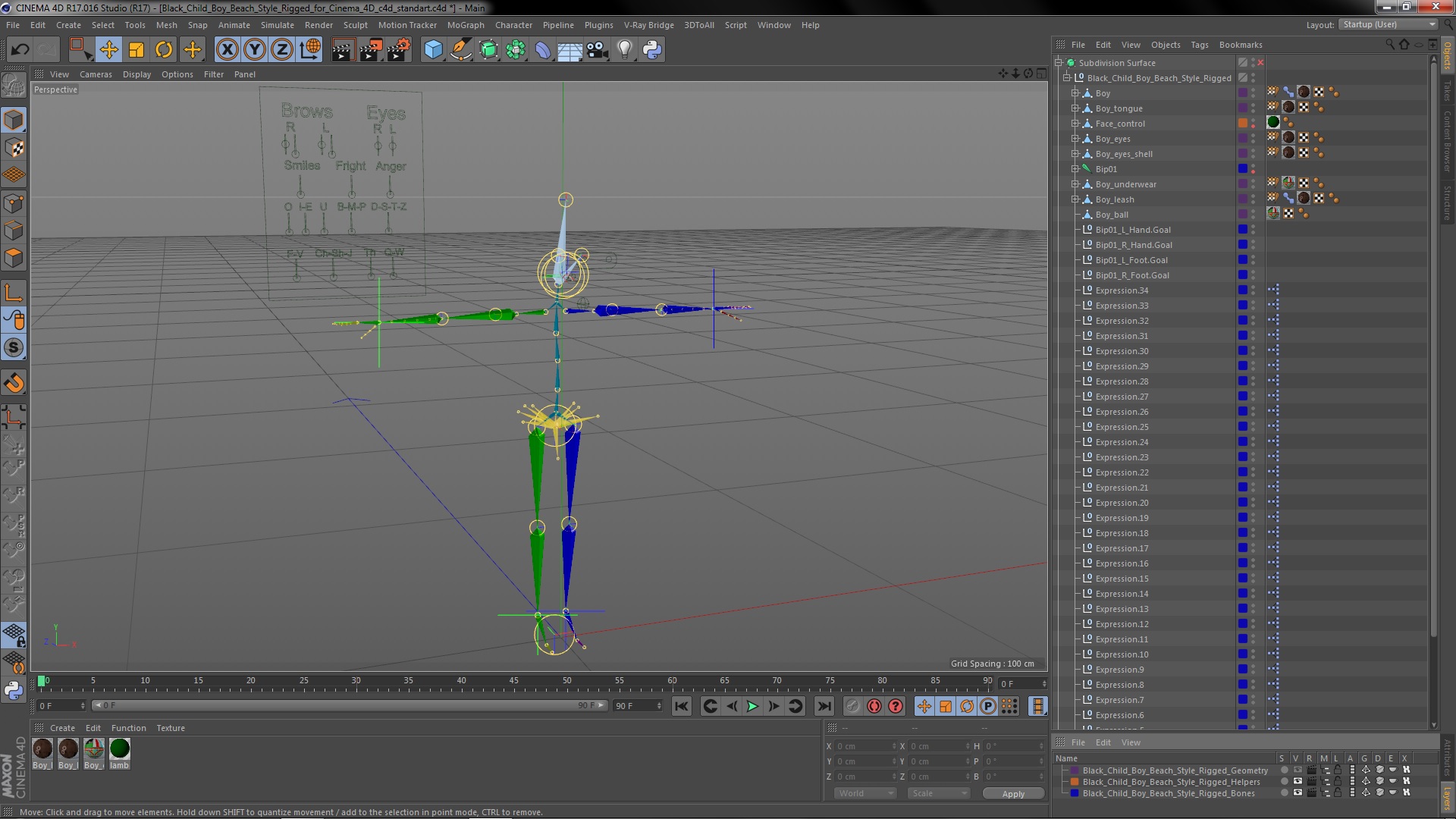This screenshot has width=1456, height=819.
Task: Enable Model mode in left palette
Action: [x=14, y=120]
